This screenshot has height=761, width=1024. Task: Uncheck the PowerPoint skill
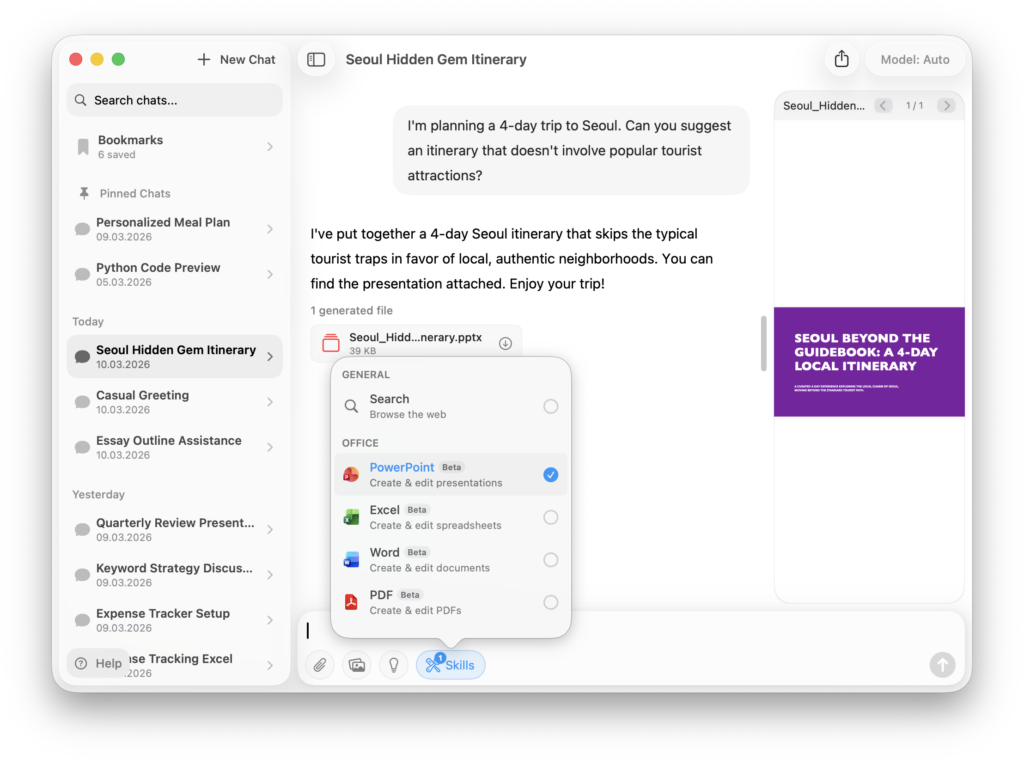(550, 475)
